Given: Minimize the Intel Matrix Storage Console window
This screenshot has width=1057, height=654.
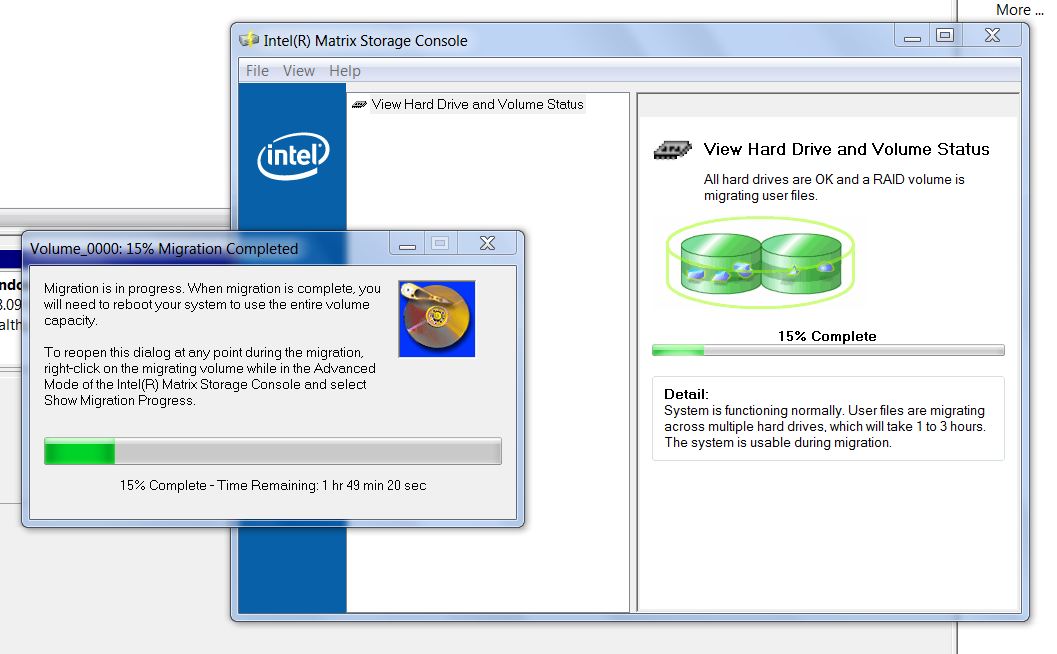Looking at the screenshot, I should tap(912, 36).
